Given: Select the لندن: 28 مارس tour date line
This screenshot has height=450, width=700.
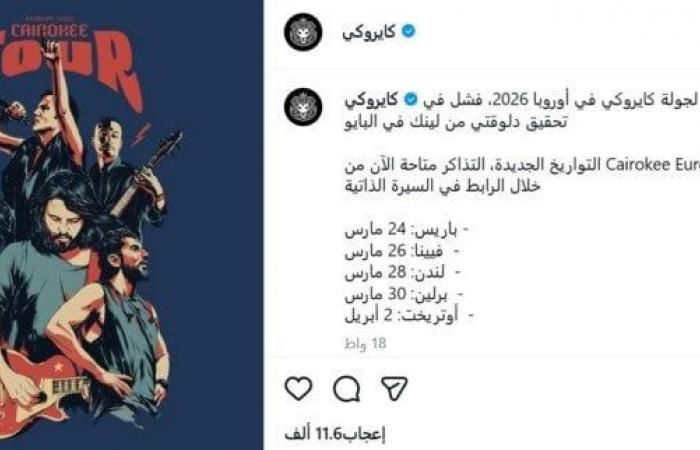Looking at the screenshot, I should coord(403,272).
